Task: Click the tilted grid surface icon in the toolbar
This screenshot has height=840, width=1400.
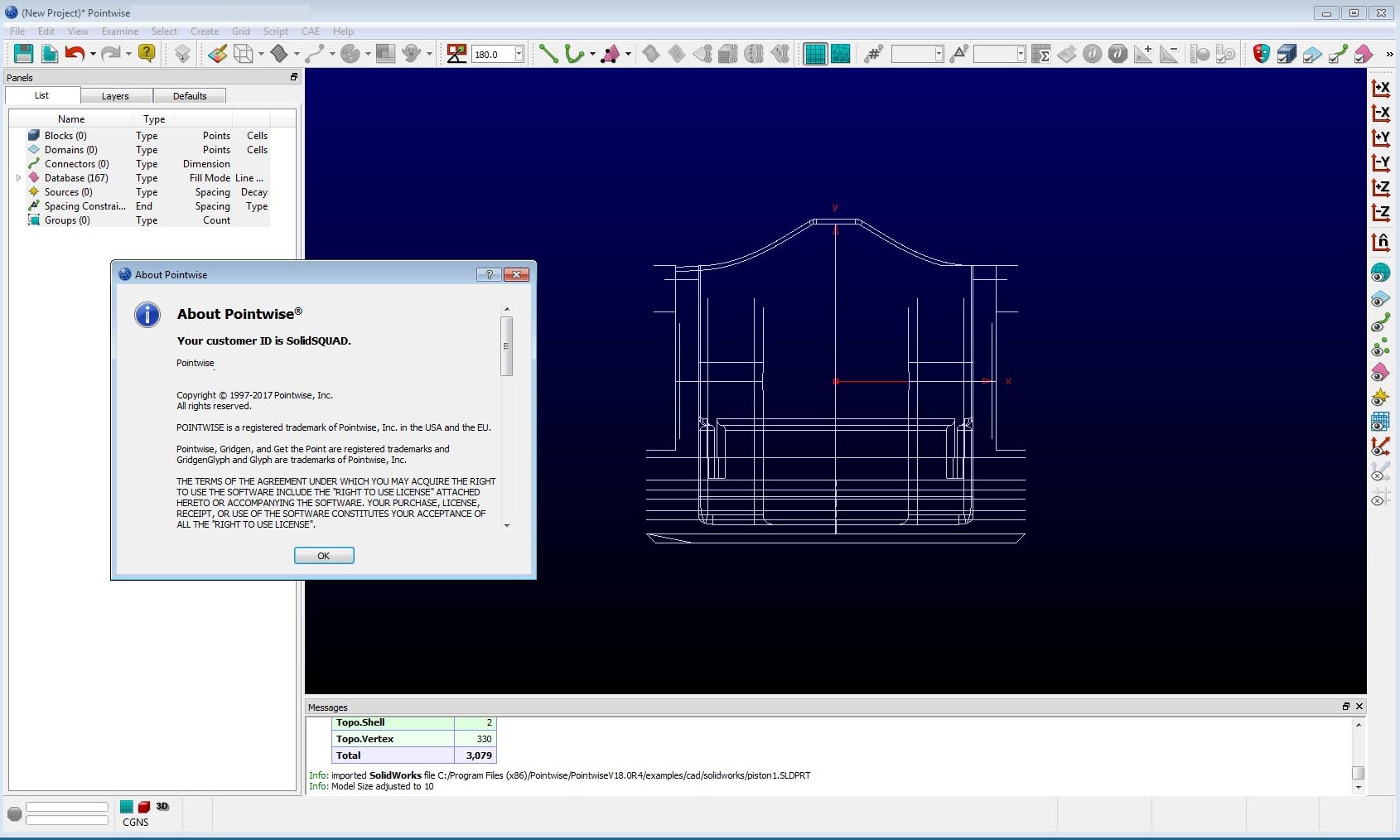Action: click(279, 54)
